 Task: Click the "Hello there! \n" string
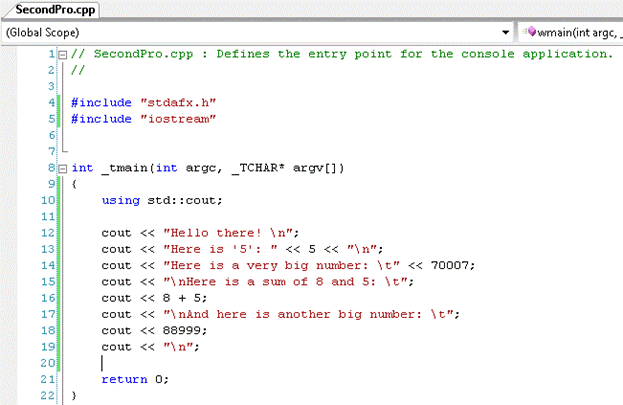click(228, 233)
